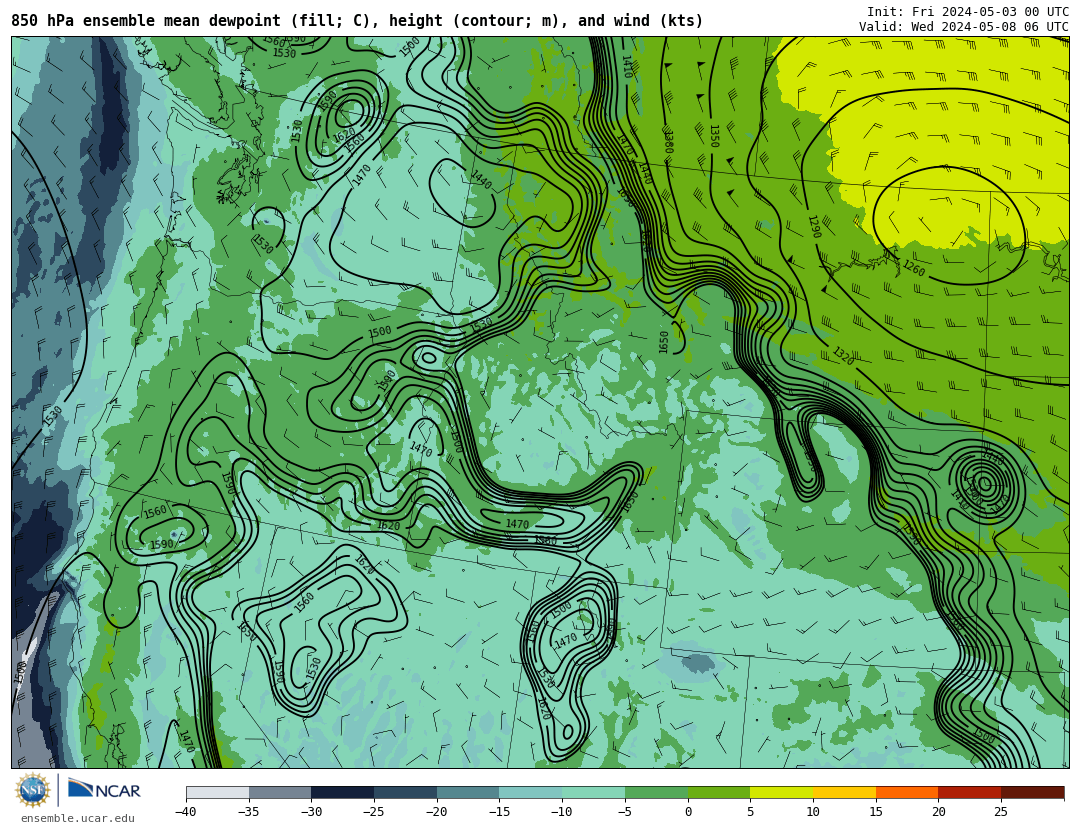Viewport: 1080px width, 831px height.
Task: Click the 25 colorbar tick label
Action: coord(1001,812)
